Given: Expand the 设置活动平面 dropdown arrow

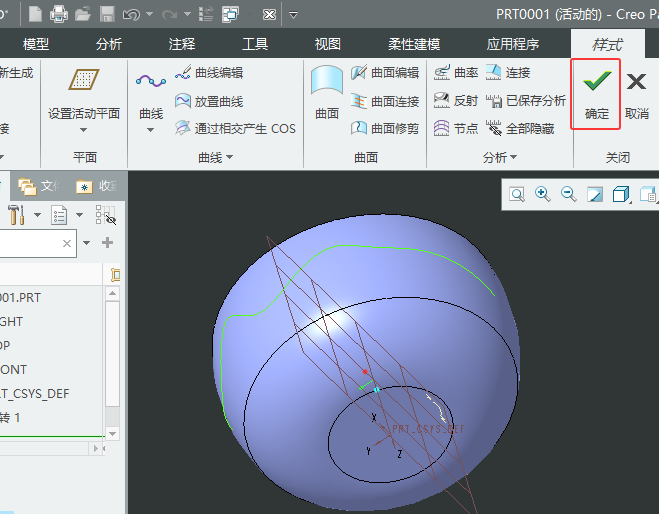Looking at the screenshot, I should pos(84,130).
